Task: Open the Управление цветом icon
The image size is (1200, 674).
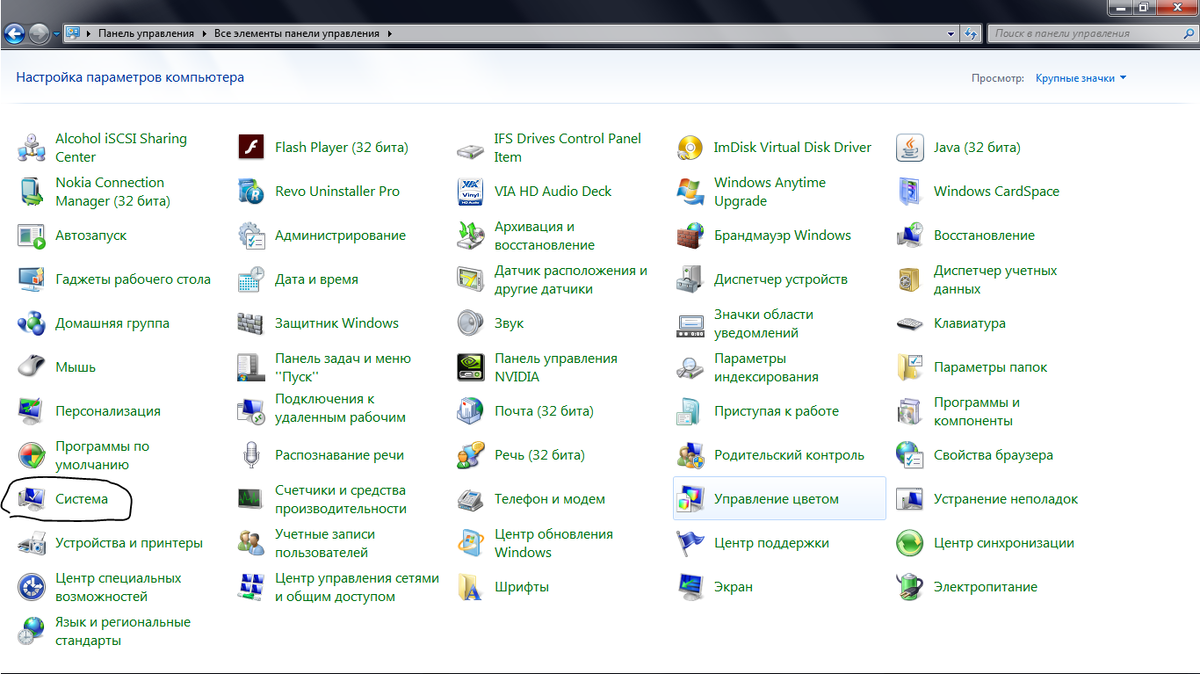Action: pos(690,499)
